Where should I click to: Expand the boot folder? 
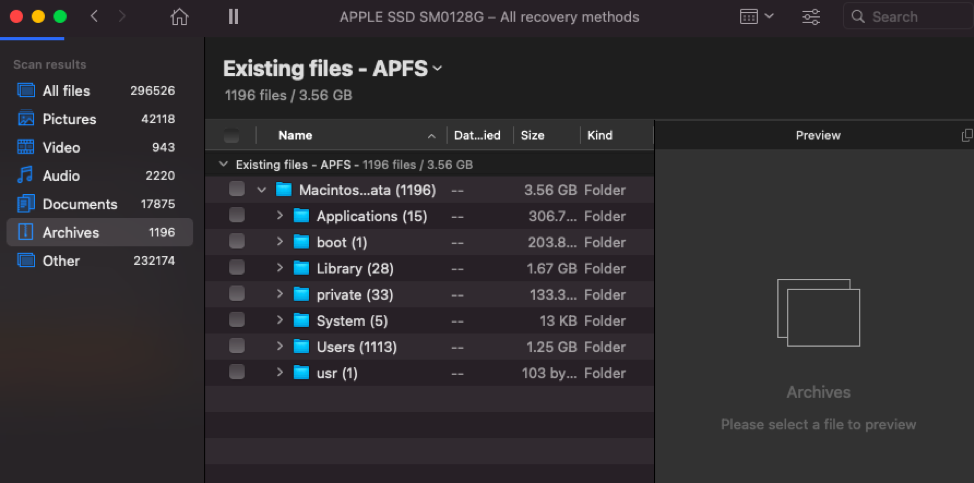coord(280,242)
